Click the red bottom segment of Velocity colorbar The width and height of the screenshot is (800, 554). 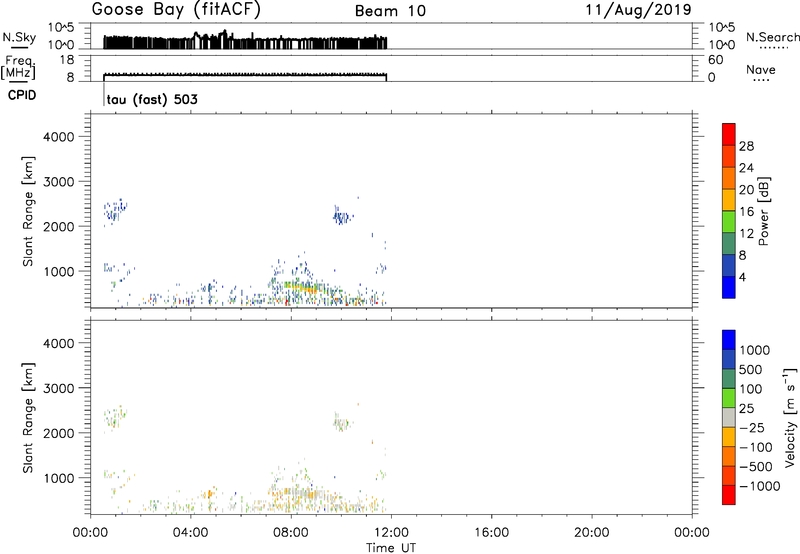729,495
